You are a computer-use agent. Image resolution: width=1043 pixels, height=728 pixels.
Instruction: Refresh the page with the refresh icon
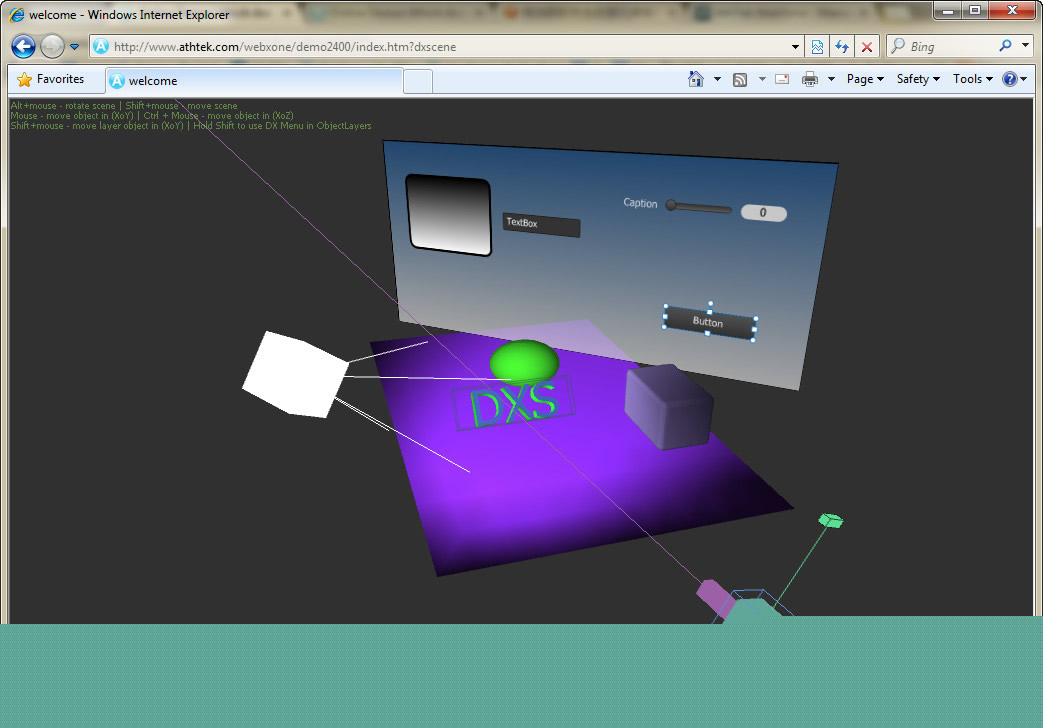click(842, 46)
